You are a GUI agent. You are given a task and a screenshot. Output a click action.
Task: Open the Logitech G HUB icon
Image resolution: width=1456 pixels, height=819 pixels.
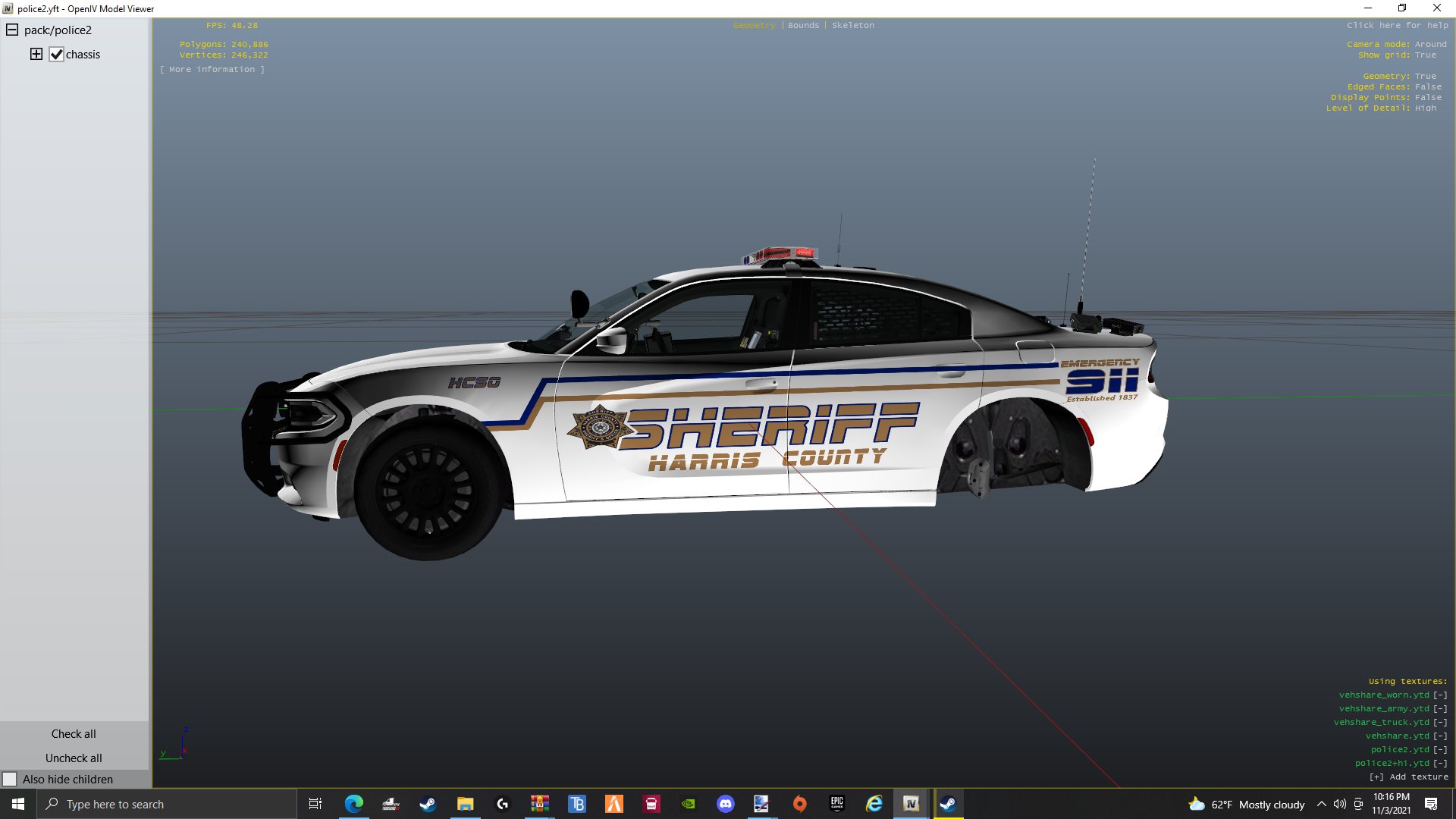coord(503,804)
